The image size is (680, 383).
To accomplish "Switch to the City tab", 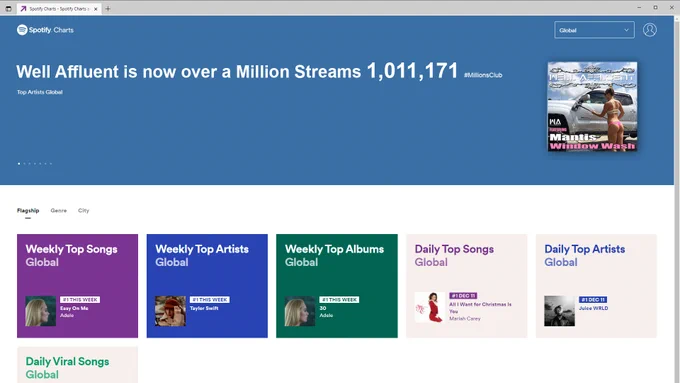I will point(83,210).
